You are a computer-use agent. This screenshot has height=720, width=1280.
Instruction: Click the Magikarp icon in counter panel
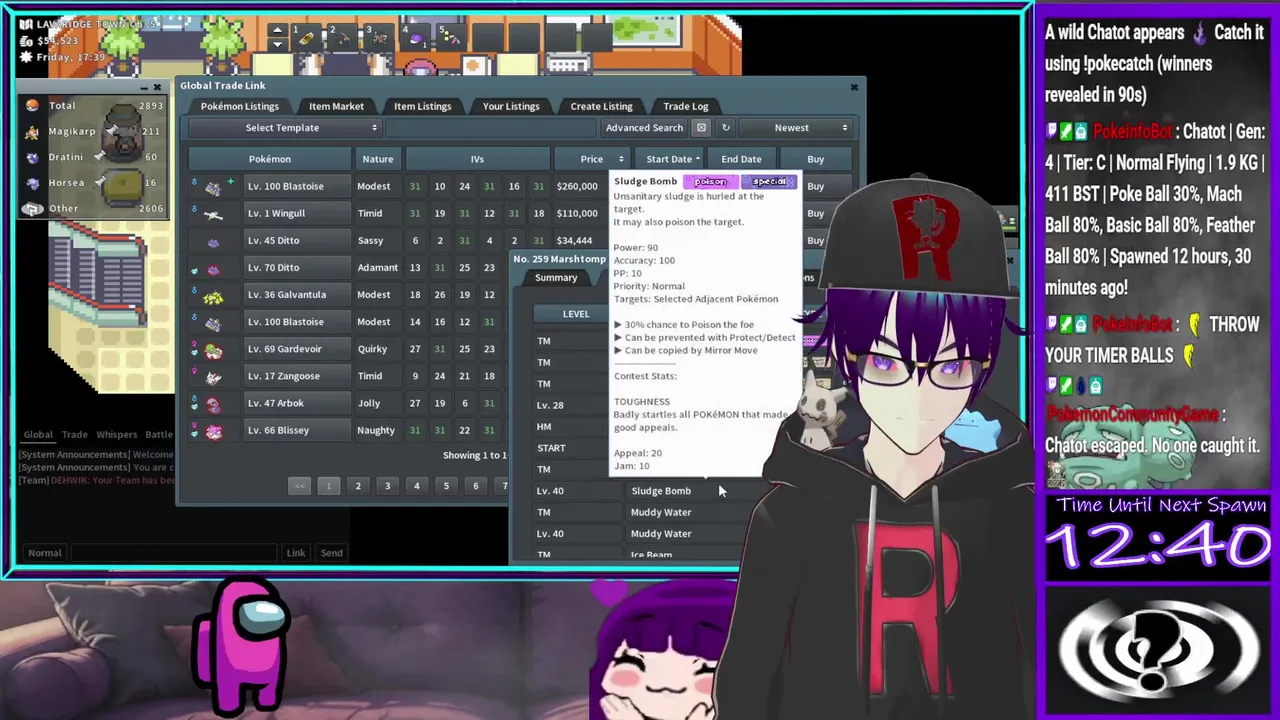pyautogui.click(x=32, y=131)
